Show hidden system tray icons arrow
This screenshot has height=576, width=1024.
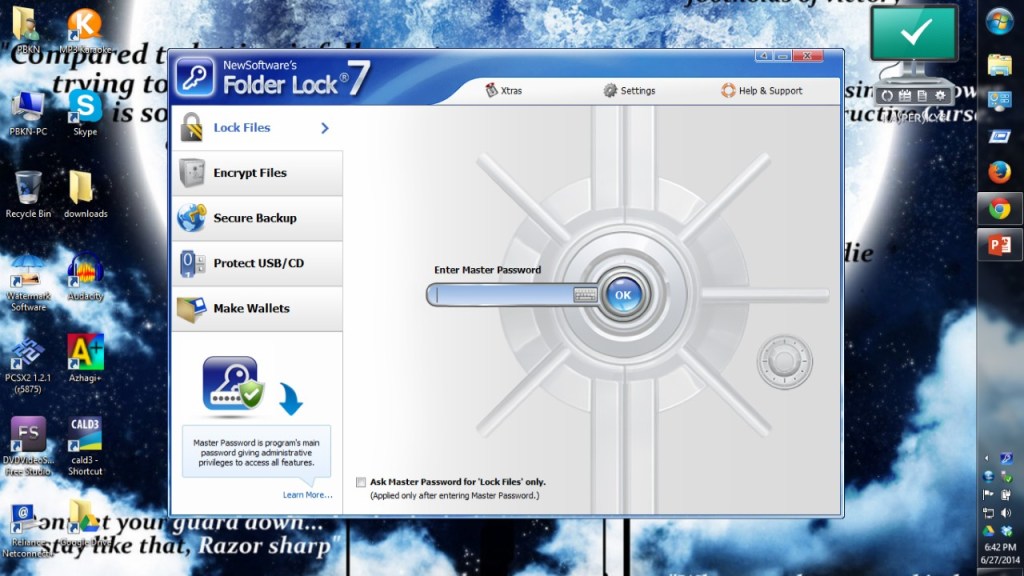click(988, 458)
